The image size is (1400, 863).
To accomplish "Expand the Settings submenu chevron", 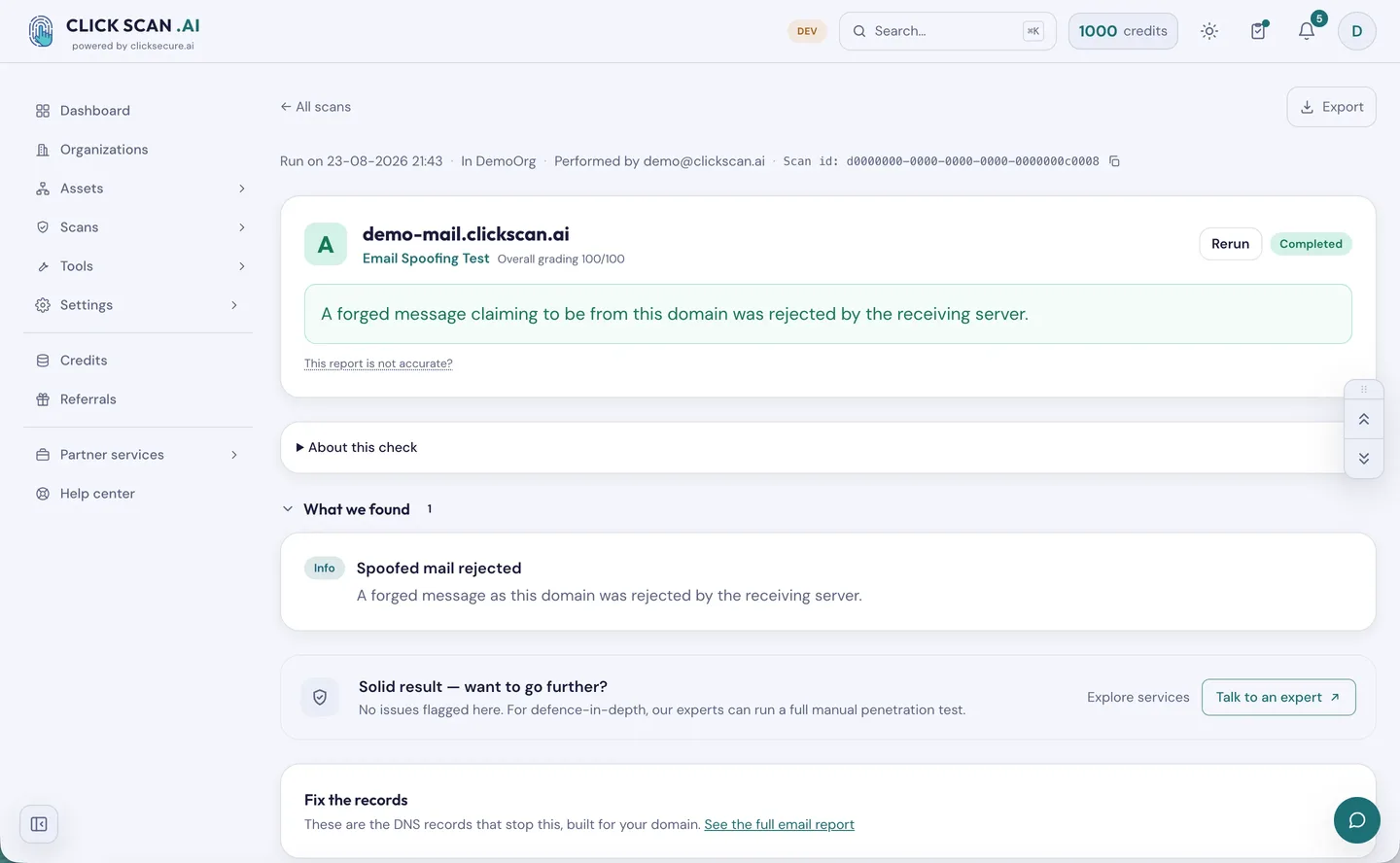I will coord(234,305).
